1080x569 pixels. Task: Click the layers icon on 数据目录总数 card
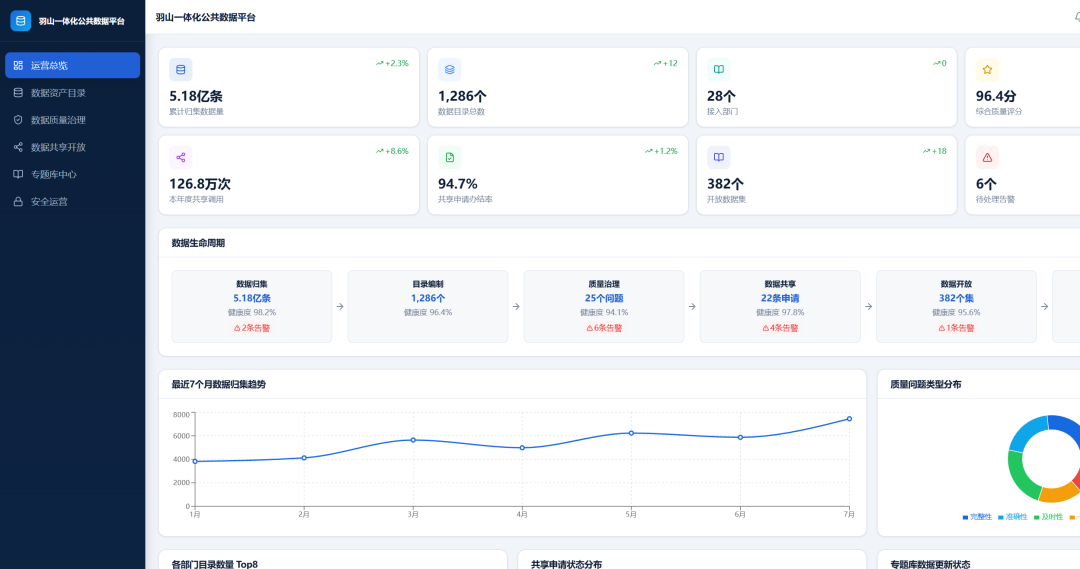point(450,70)
